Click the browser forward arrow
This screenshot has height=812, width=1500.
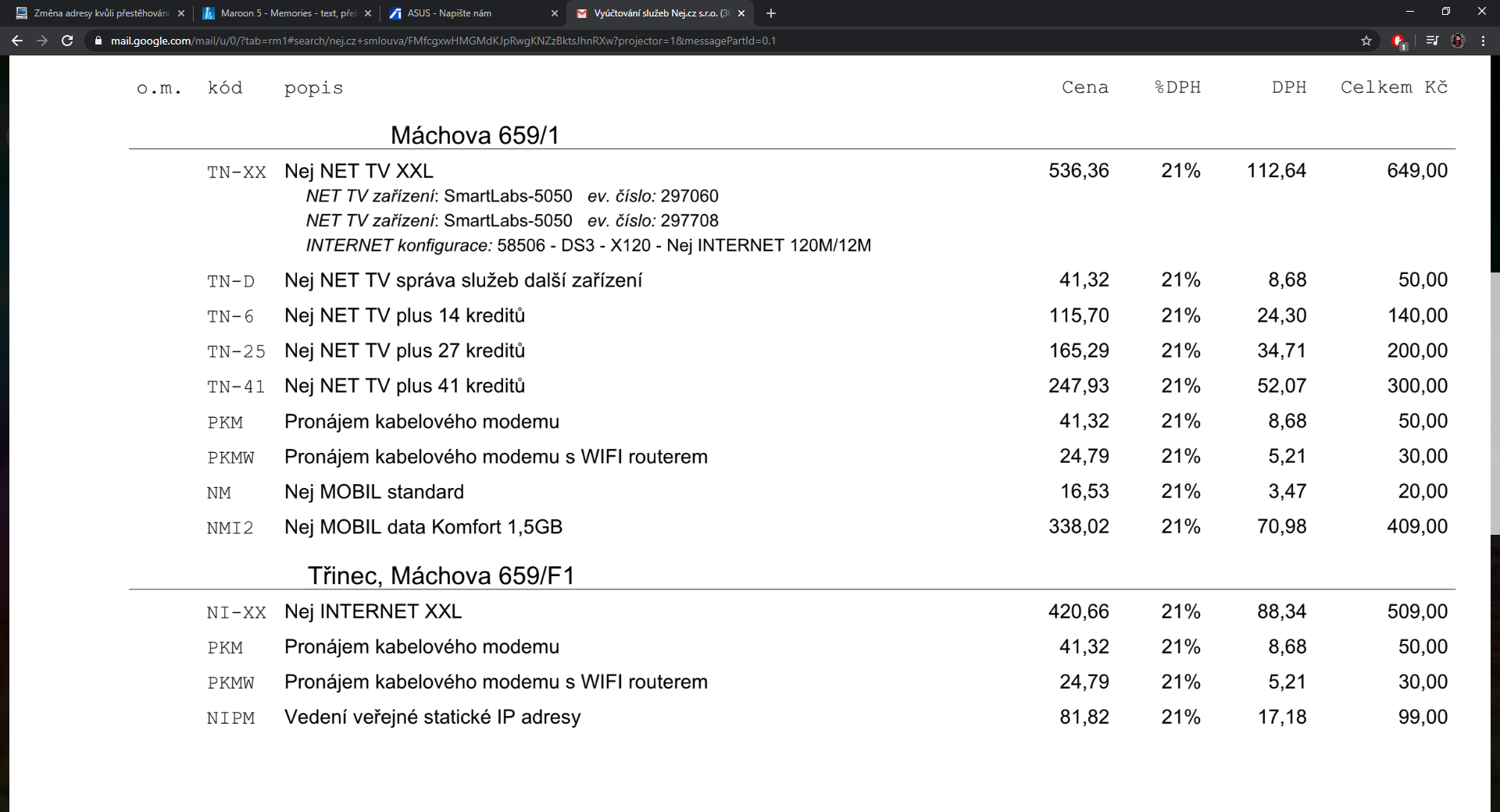click(x=42, y=41)
